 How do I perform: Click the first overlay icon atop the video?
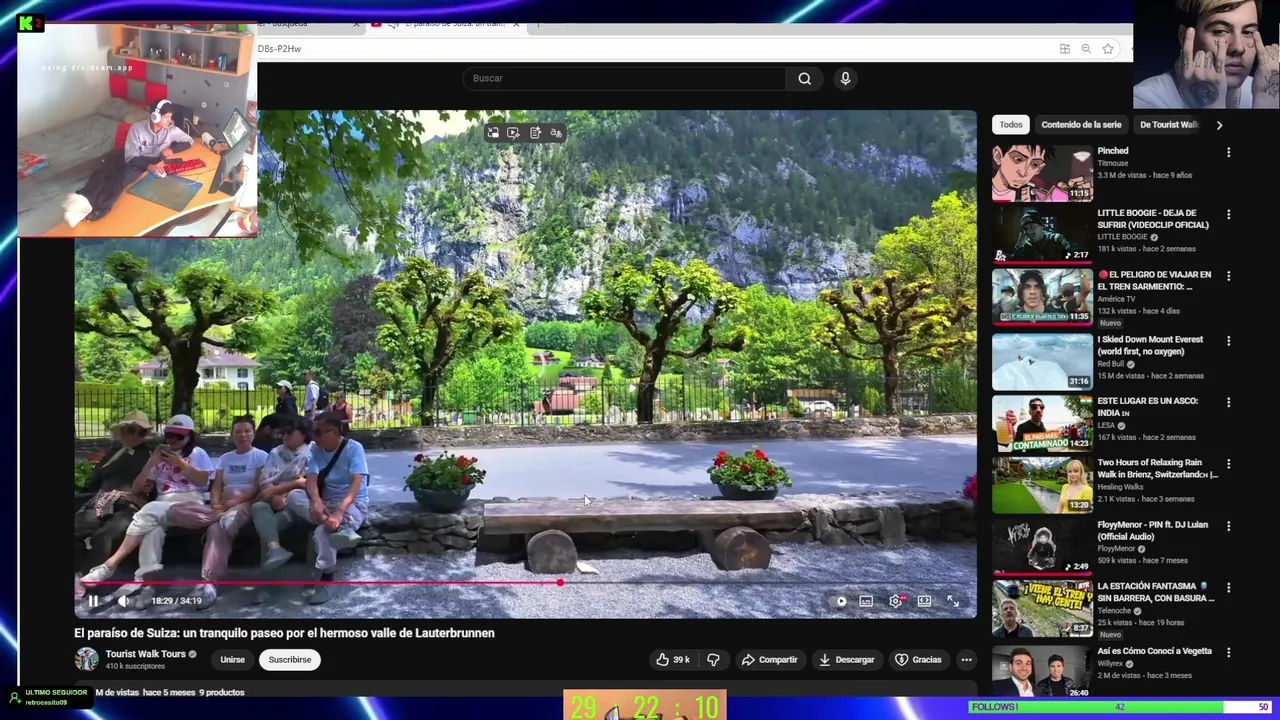click(x=493, y=133)
